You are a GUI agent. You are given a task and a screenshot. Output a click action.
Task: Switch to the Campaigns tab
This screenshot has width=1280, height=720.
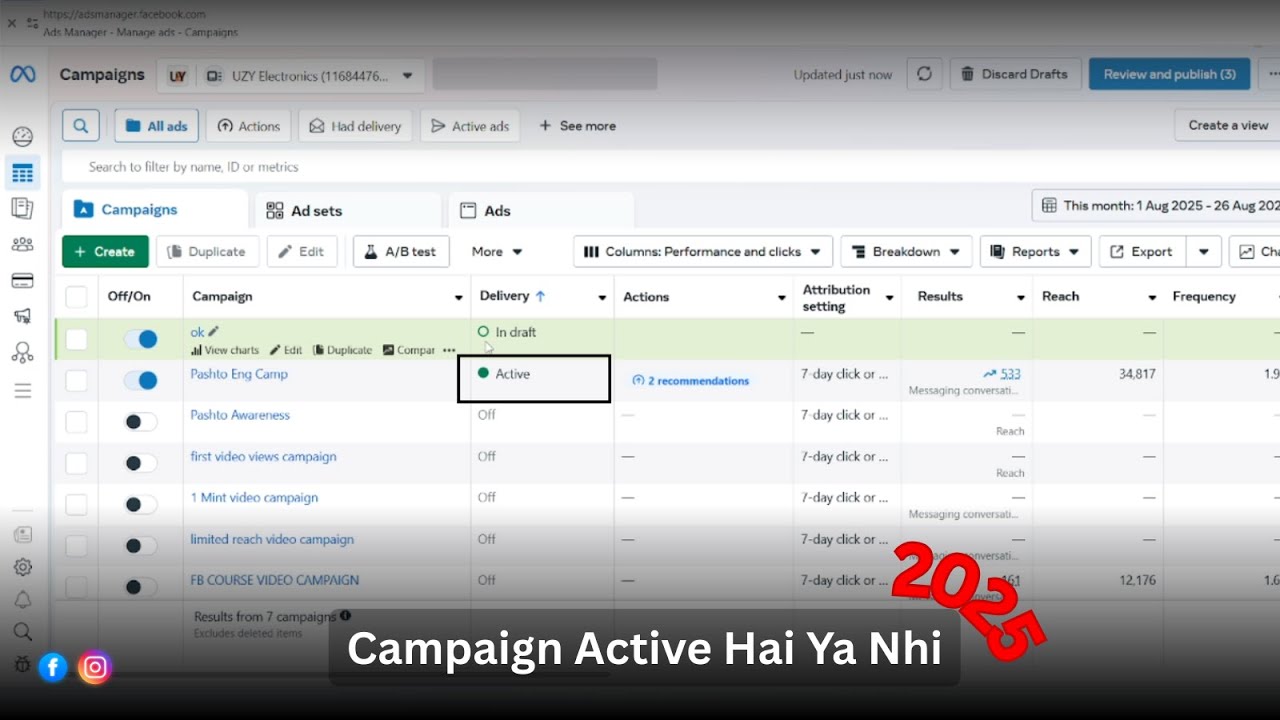pos(155,210)
